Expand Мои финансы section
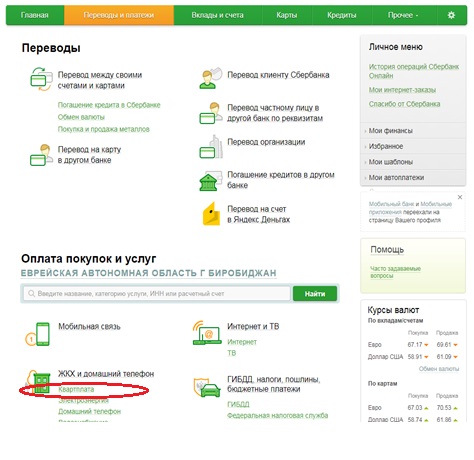 [413, 131]
